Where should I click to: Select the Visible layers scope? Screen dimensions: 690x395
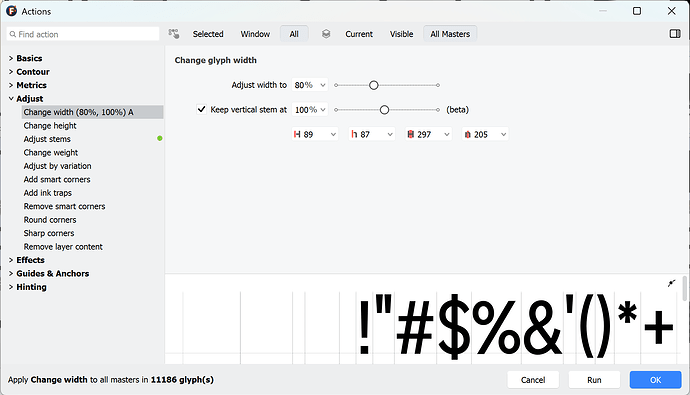401,34
